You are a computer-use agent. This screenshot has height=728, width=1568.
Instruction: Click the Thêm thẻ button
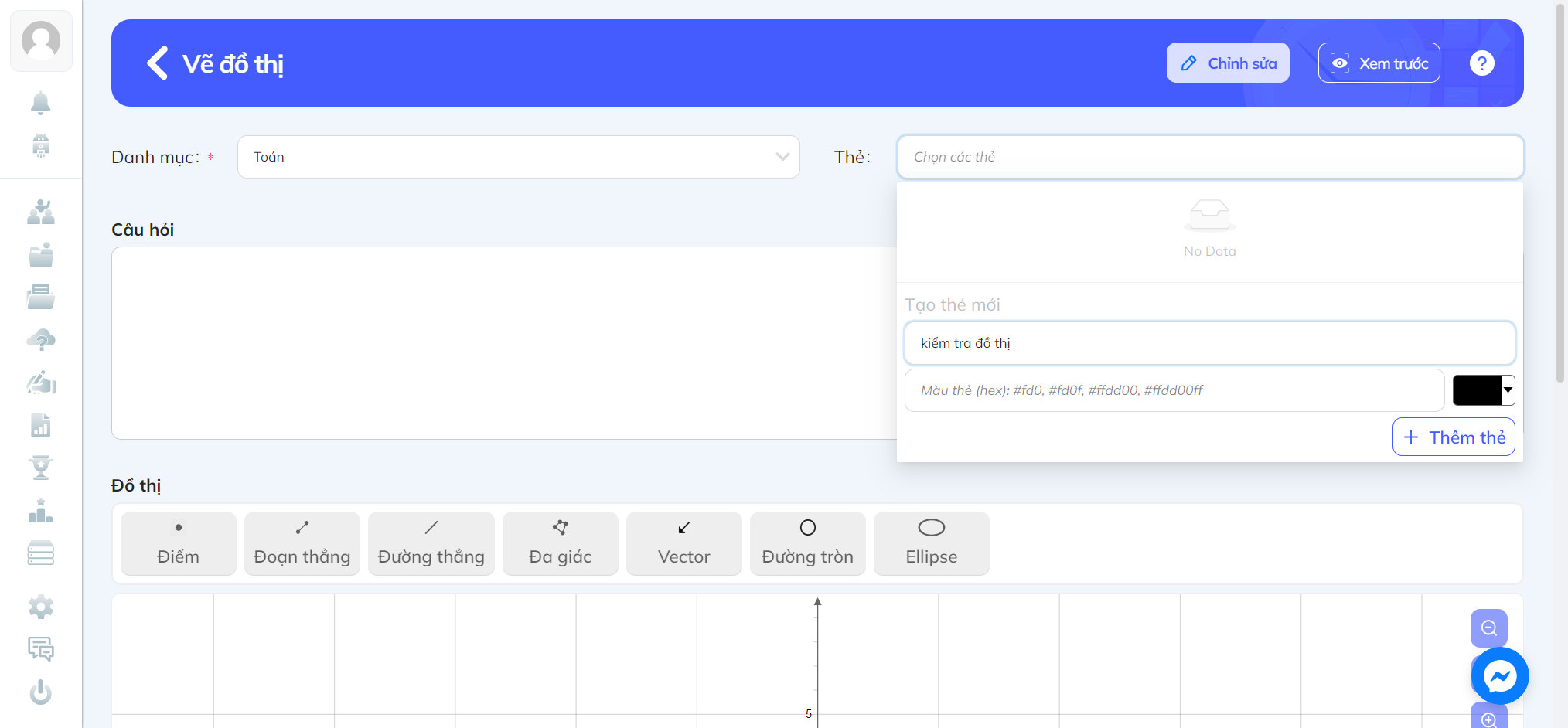tap(1454, 437)
